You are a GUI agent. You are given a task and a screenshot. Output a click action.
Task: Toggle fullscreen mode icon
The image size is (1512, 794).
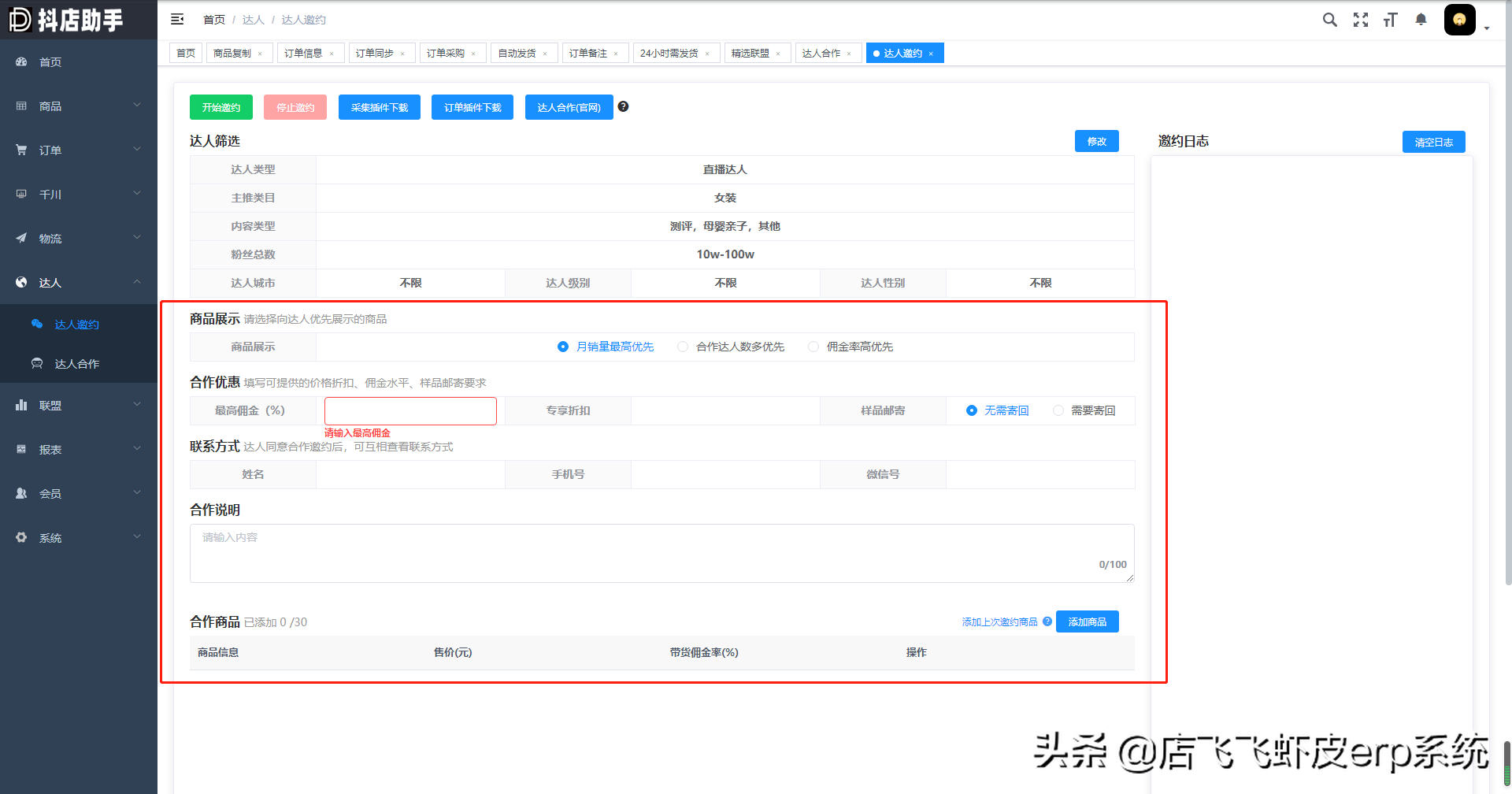(x=1361, y=20)
